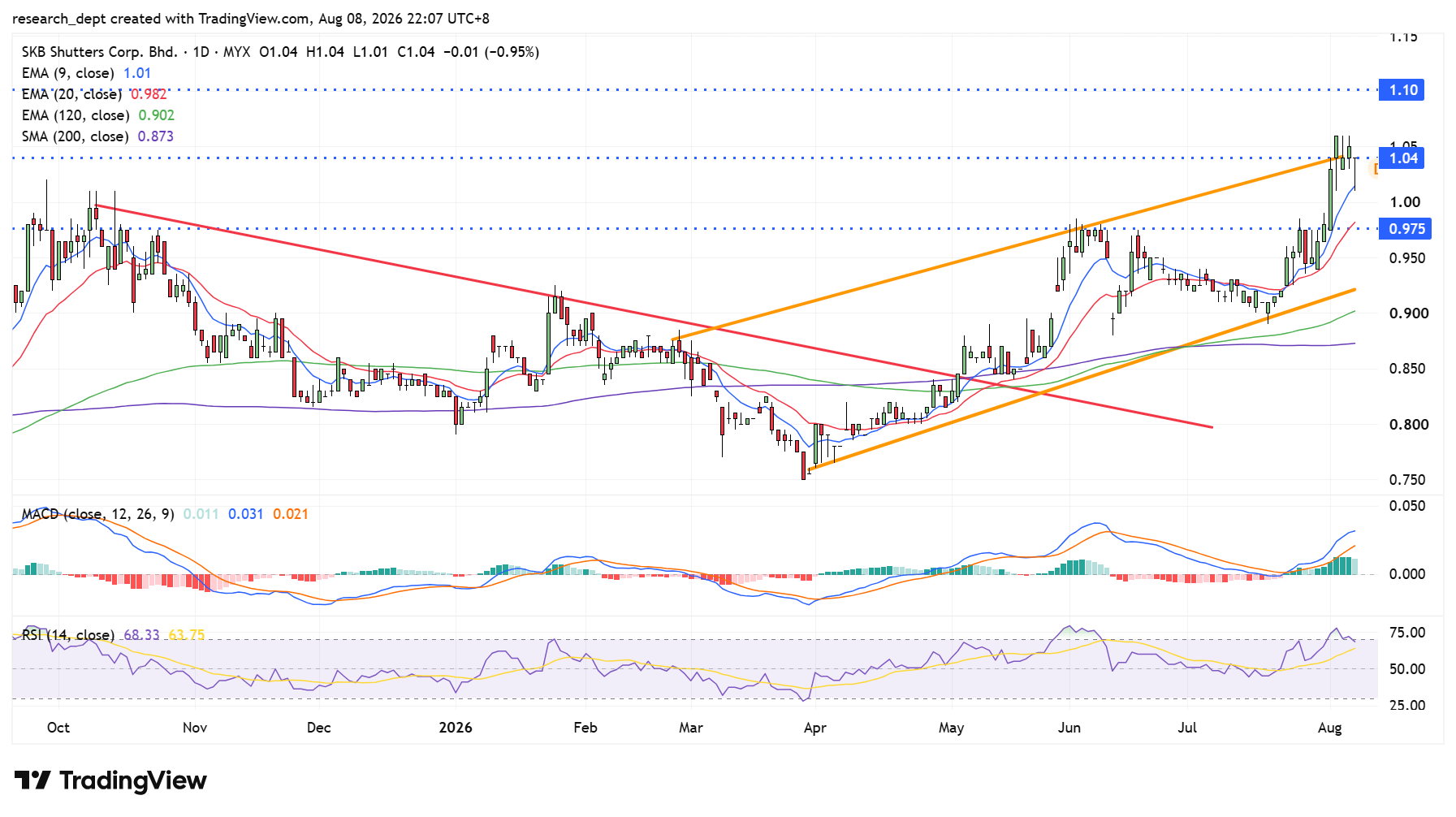Select the EMA (20, close) indicator label
1456x817 pixels.
[72, 94]
